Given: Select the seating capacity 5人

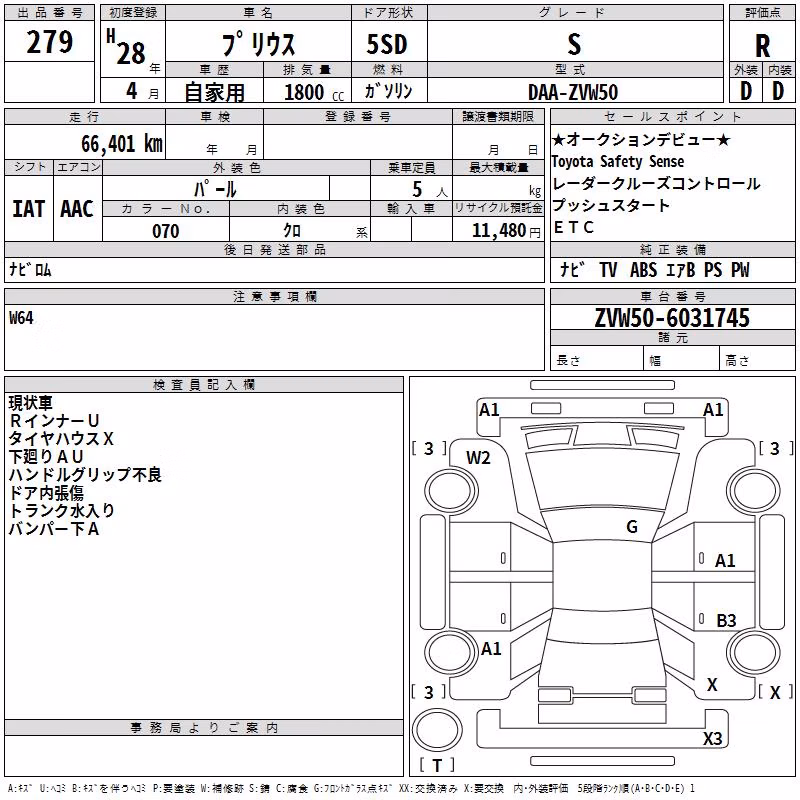Looking at the screenshot, I should [x=429, y=190].
